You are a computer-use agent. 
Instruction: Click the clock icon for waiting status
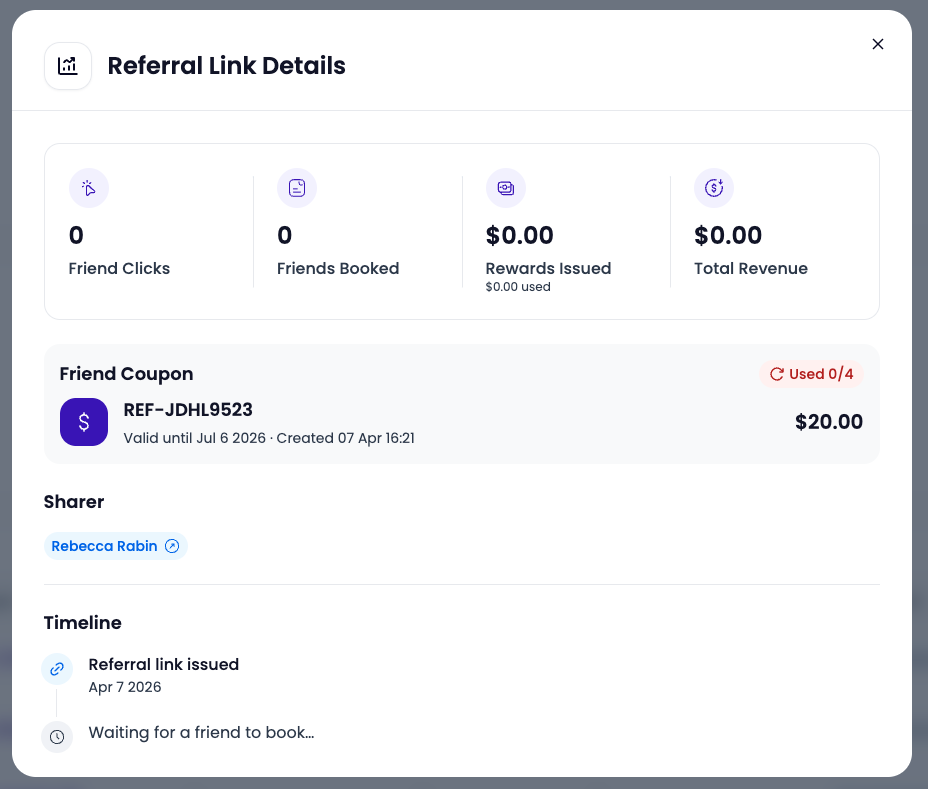57,737
